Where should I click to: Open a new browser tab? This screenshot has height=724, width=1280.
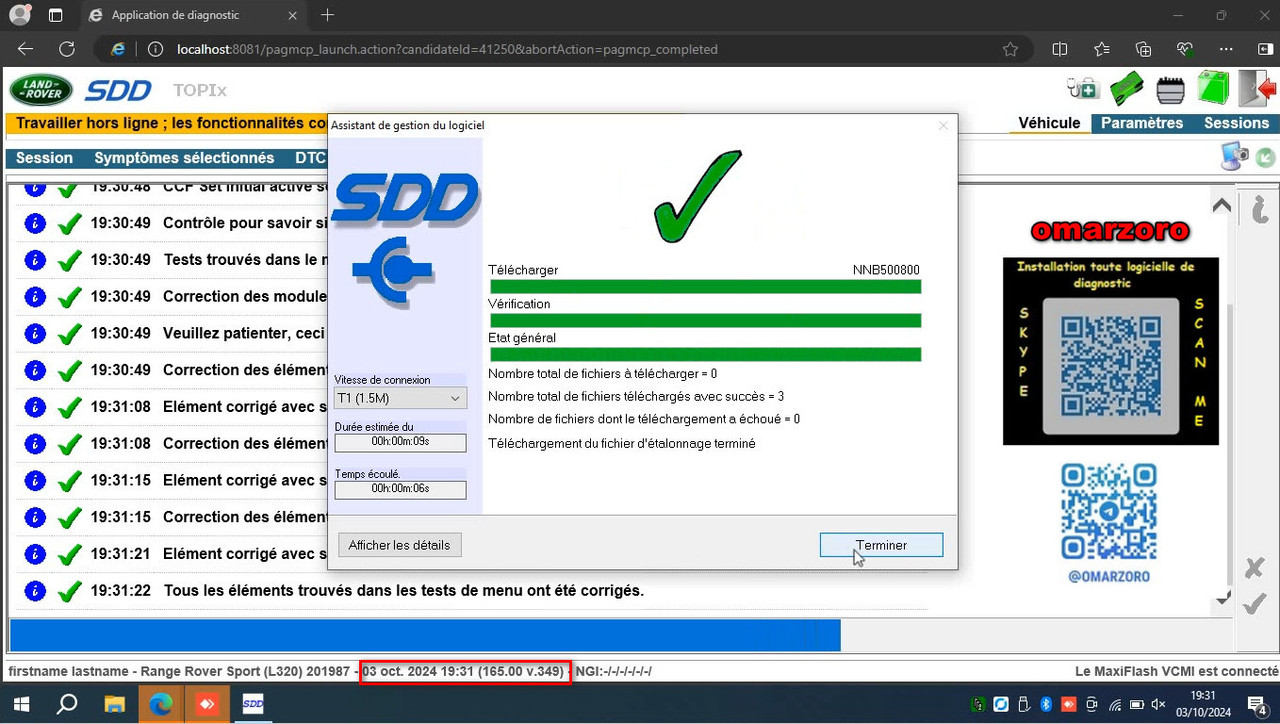pyautogui.click(x=327, y=15)
